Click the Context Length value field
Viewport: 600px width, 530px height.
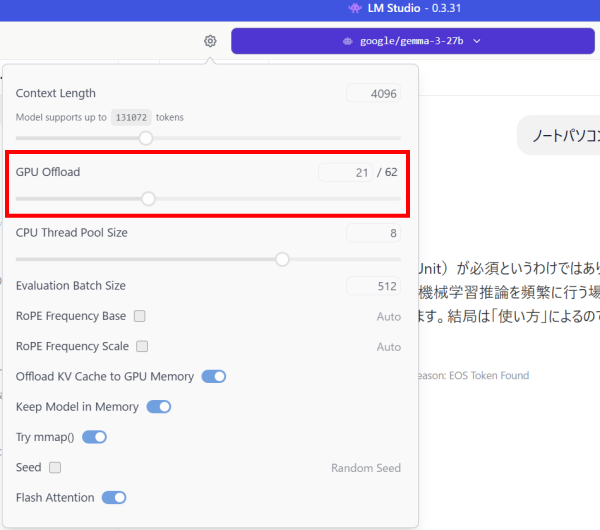tap(373, 94)
